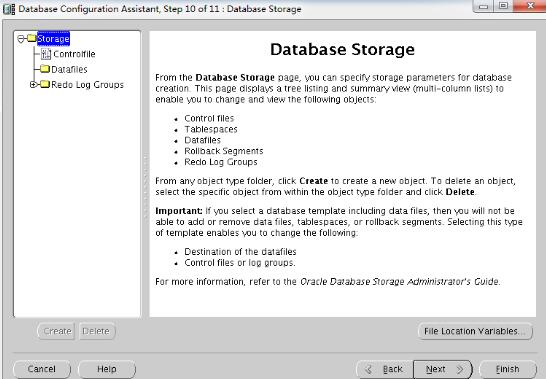Image resolution: width=546 pixels, height=379 pixels.
Task: Collapse the Storage tree node
Action: [x=21, y=38]
